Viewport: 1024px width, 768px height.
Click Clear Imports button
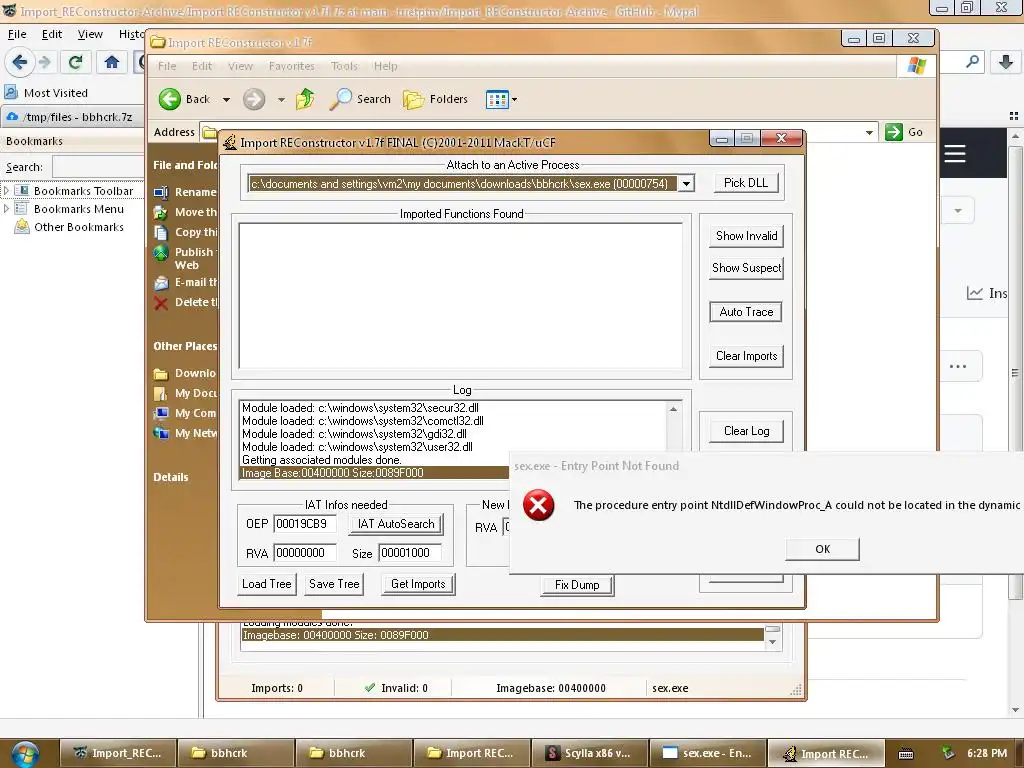[746, 356]
